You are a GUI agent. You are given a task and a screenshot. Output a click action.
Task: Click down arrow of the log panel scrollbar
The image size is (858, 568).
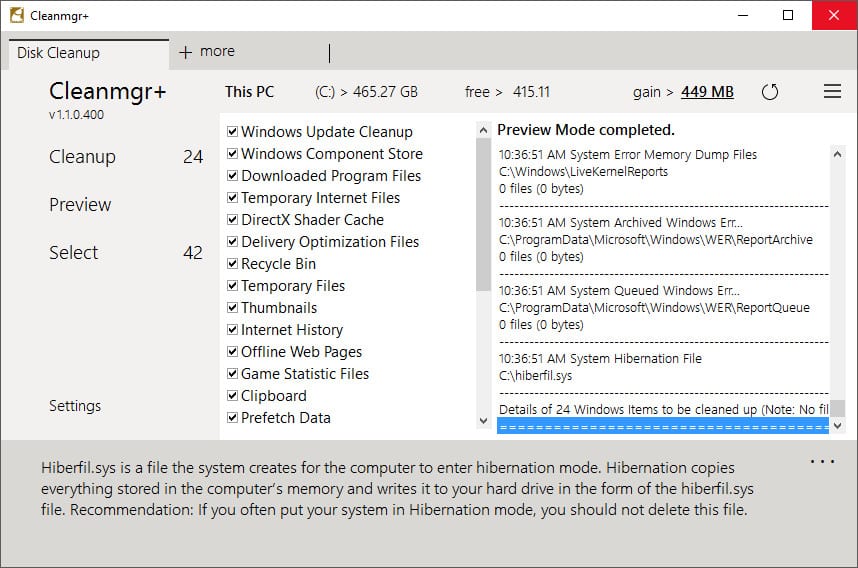coord(838,425)
